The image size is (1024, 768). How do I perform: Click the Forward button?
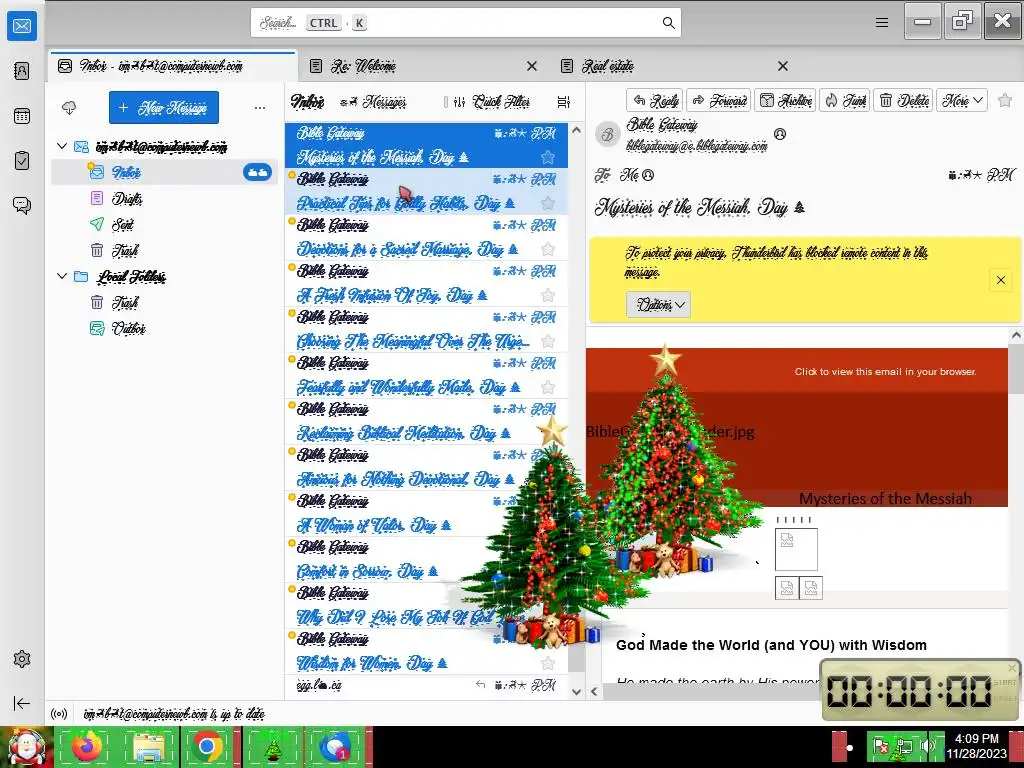(x=719, y=101)
